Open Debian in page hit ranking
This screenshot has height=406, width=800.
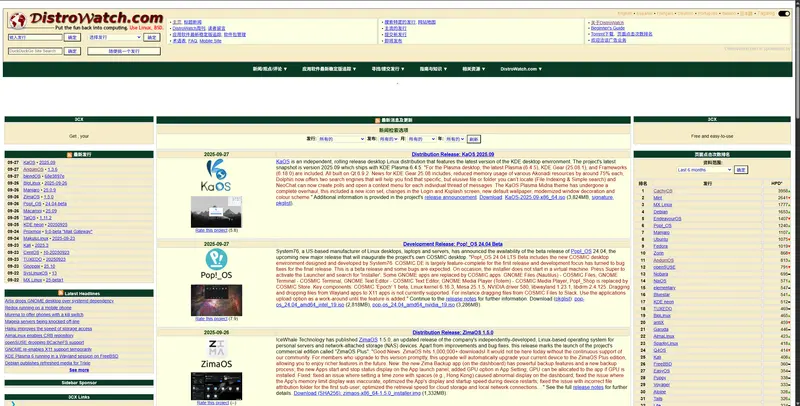[661, 212]
